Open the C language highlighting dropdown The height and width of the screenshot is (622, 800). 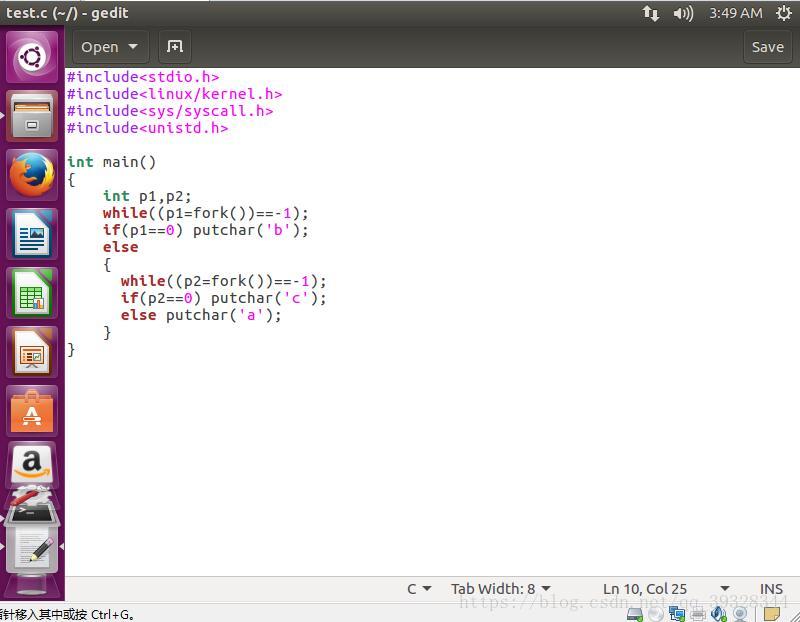(x=419, y=589)
